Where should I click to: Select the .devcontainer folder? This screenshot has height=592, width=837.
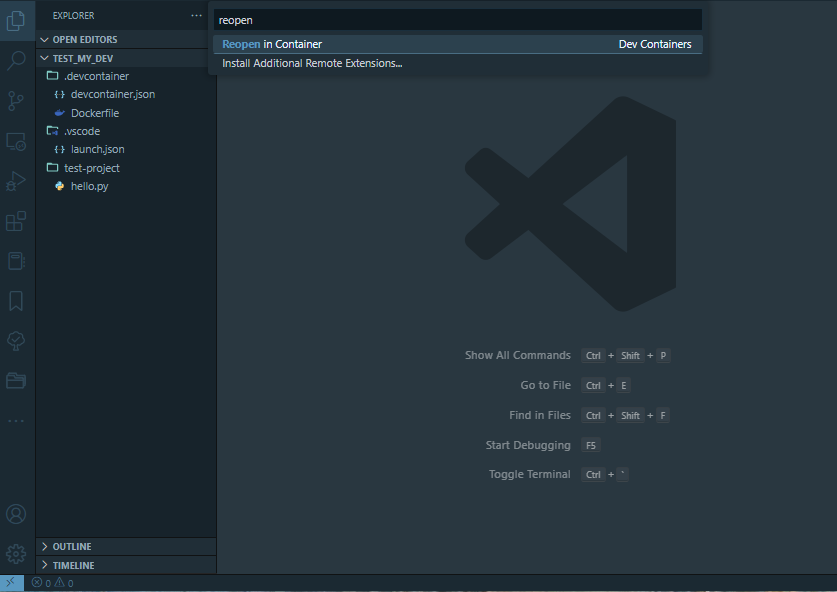pos(97,76)
